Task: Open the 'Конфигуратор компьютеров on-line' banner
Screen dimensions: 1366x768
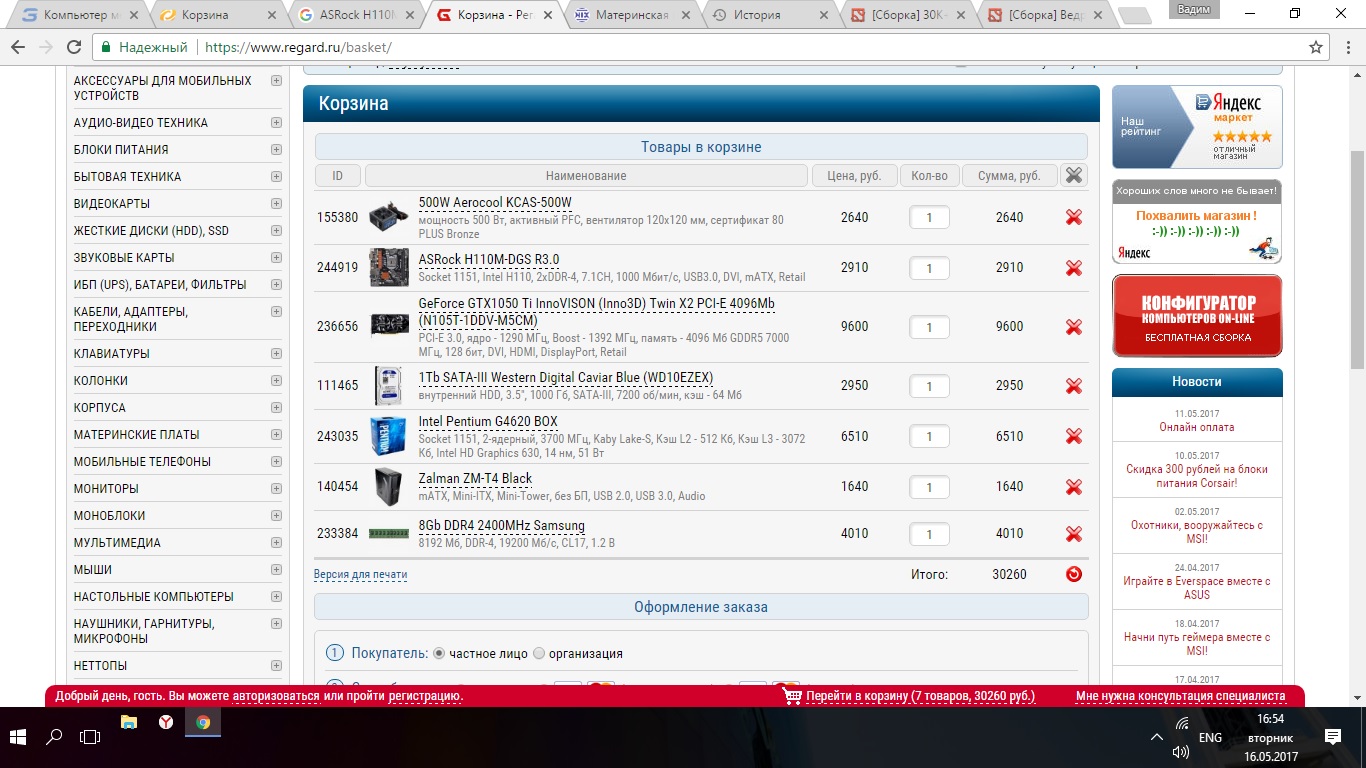Action: (x=1197, y=316)
